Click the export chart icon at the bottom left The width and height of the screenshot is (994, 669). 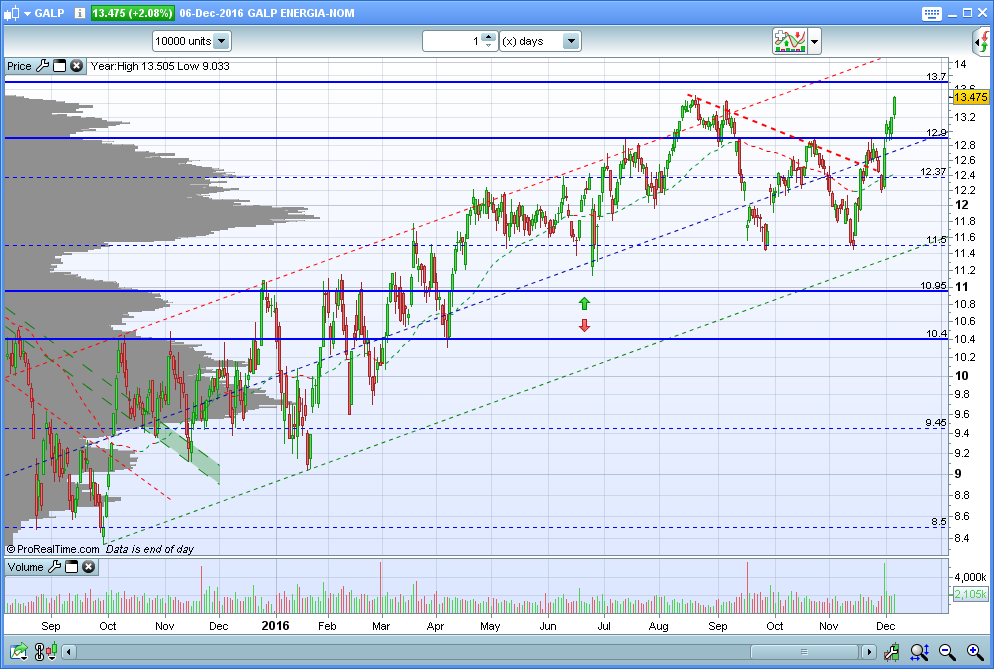18,651
